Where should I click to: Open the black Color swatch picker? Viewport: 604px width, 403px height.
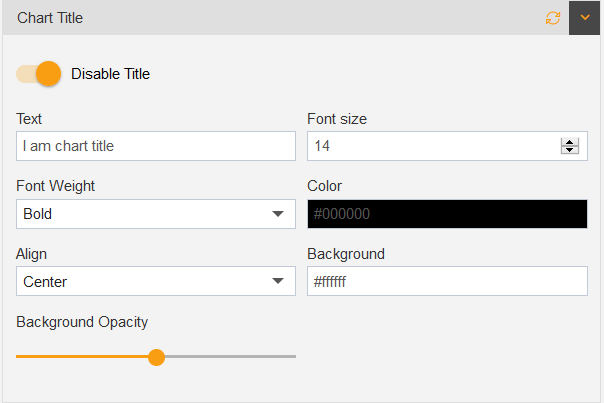[x=447, y=214]
